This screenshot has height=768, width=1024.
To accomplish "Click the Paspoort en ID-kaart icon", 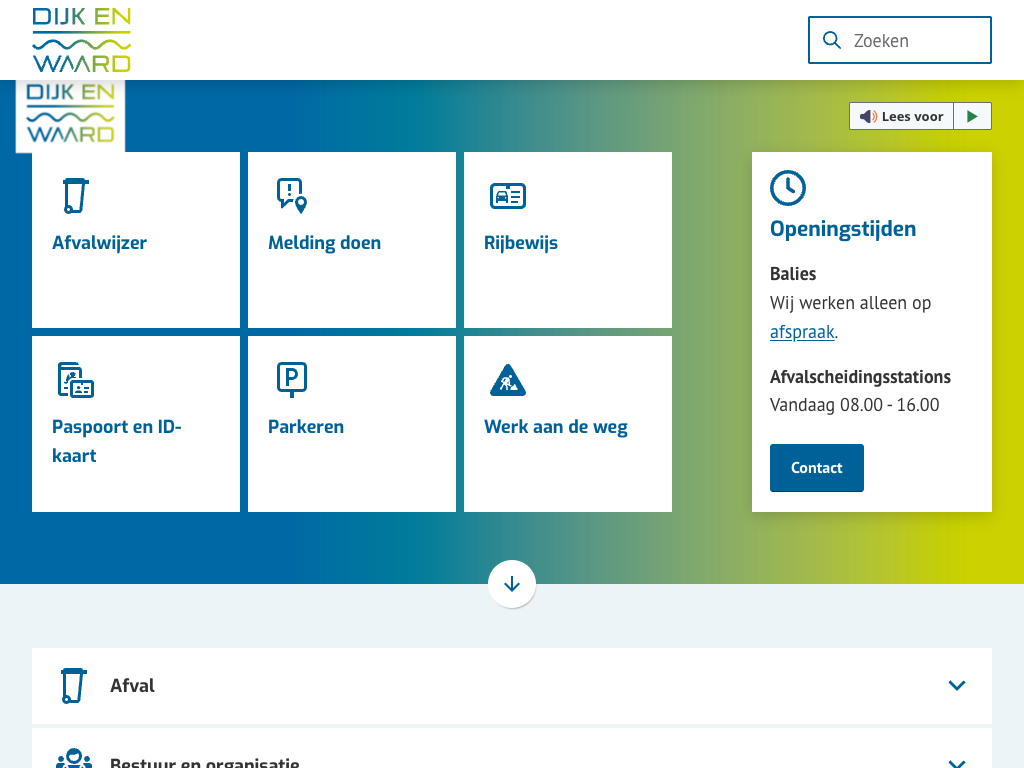I will [x=75, y=380].
